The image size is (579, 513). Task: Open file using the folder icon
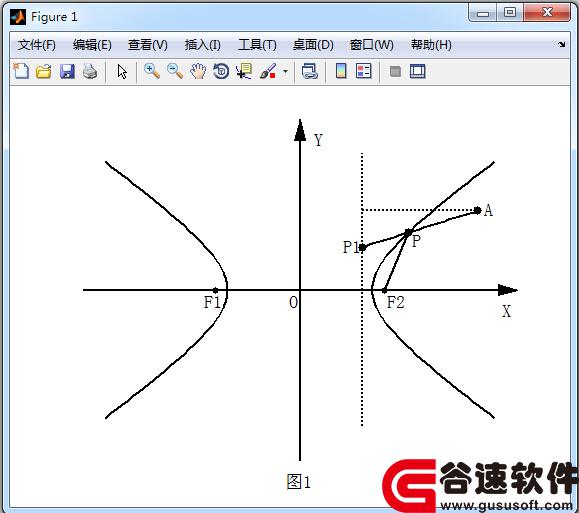[x=44, y=71]
